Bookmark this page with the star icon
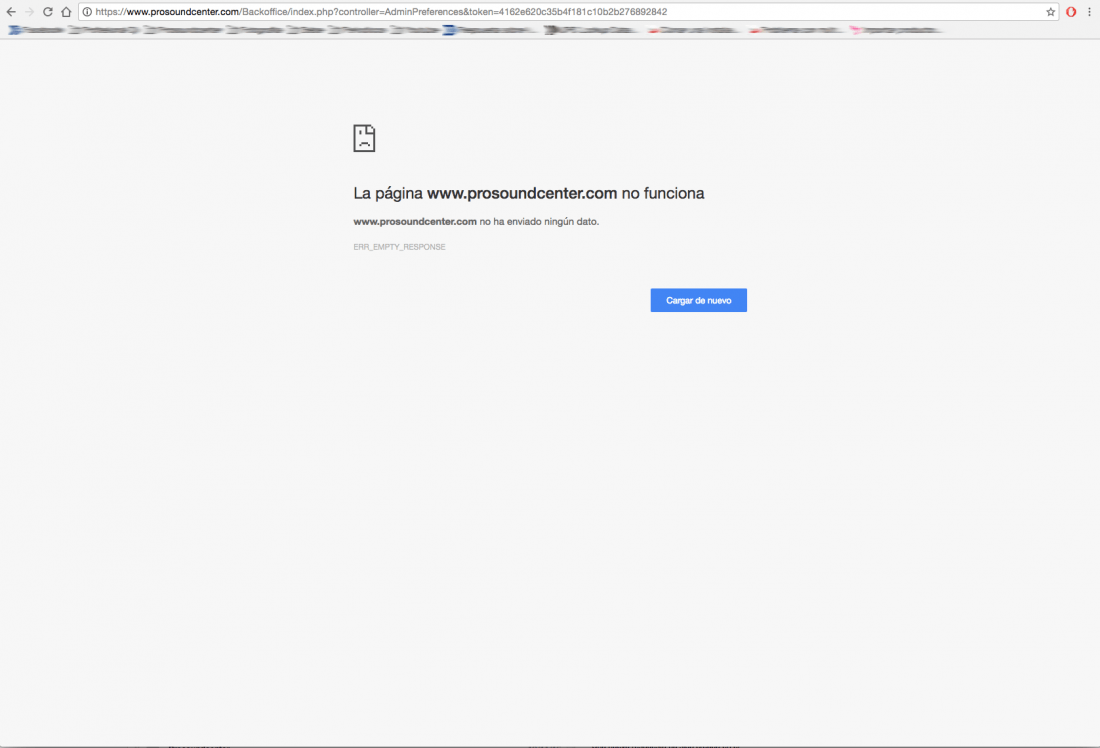 [1050, 12]
